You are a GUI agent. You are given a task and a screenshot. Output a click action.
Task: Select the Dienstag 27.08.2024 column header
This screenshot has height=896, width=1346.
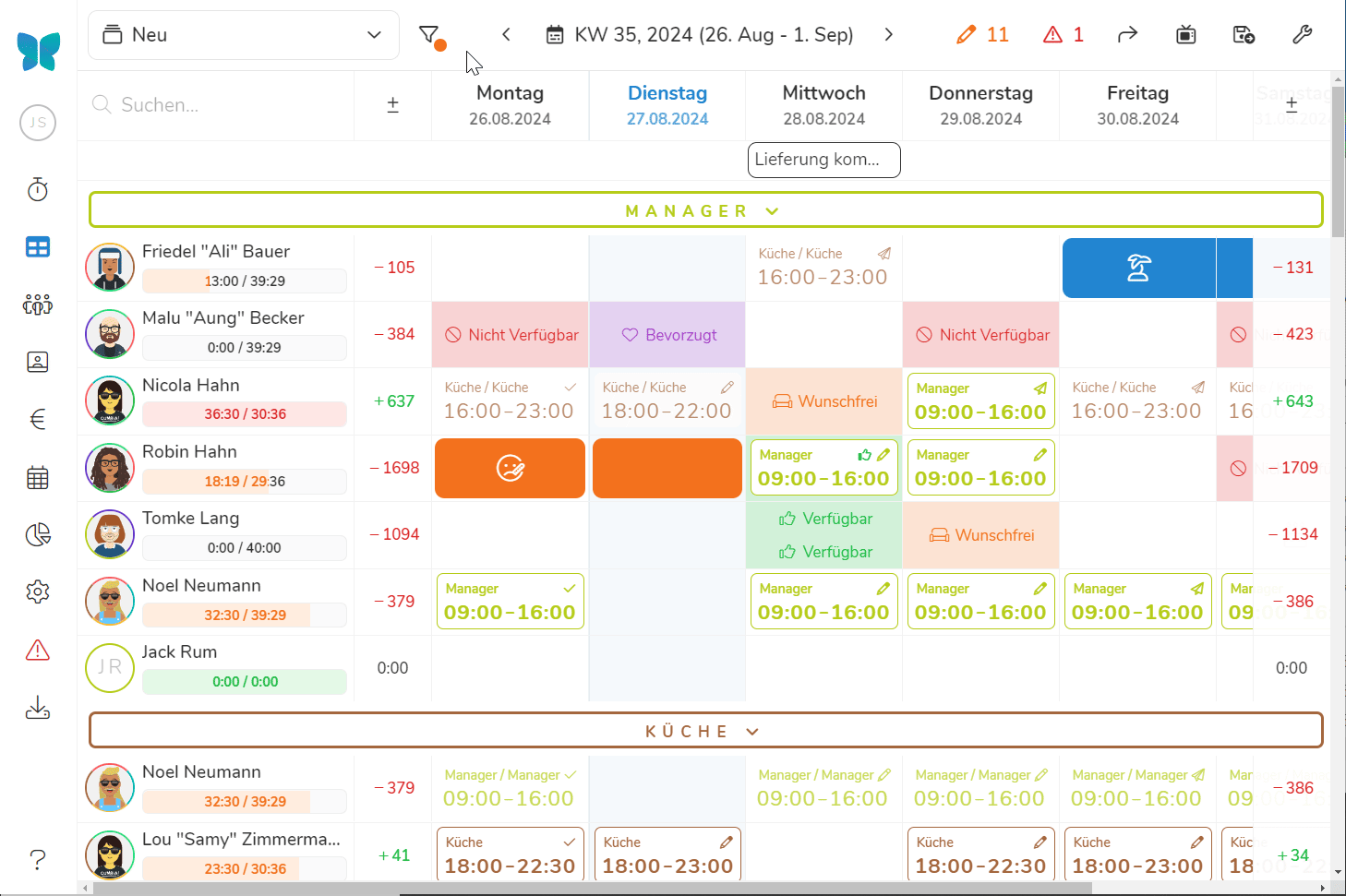[x=667, y=105]
